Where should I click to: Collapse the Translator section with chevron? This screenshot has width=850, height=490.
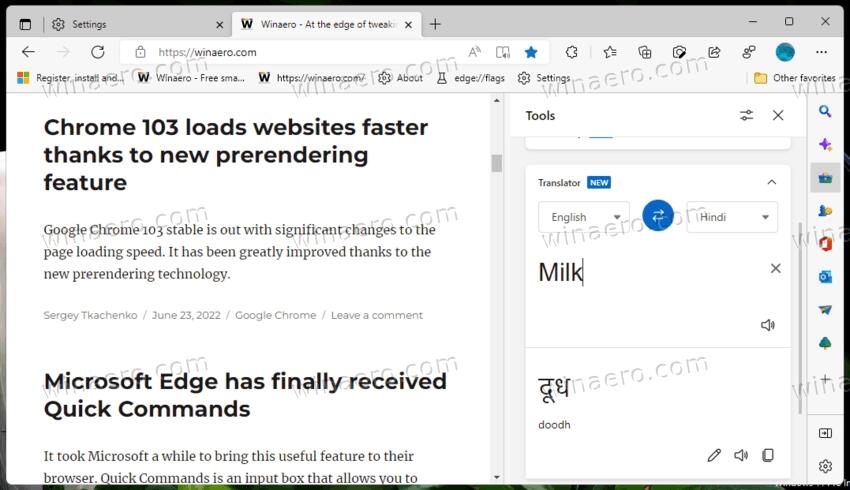pos(771,182)
